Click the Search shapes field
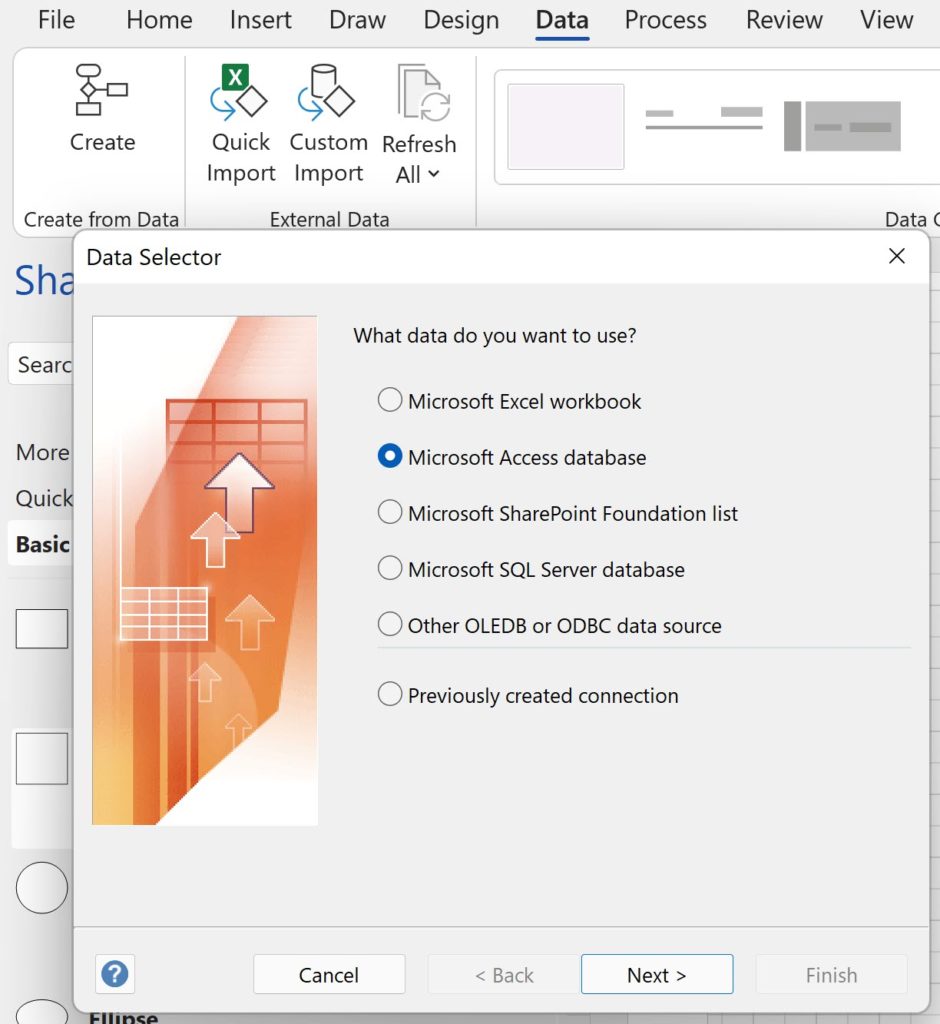 coord(44,364)
